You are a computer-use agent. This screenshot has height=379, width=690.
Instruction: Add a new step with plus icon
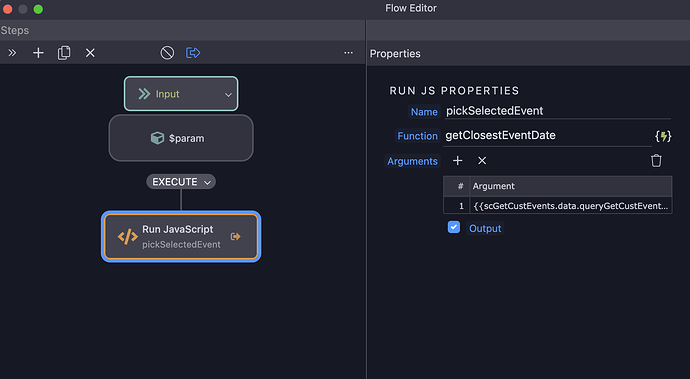(38, 53)
